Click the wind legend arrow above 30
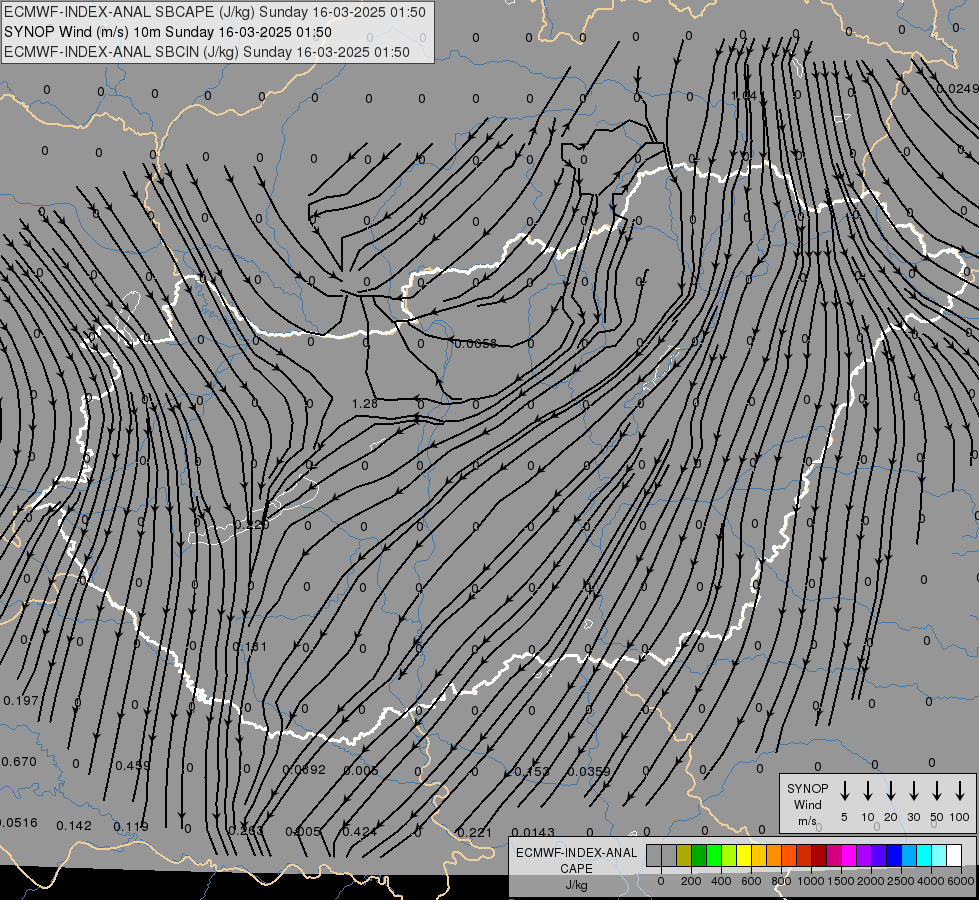Viewport: 979px width, 900px height. coord(913,791)
